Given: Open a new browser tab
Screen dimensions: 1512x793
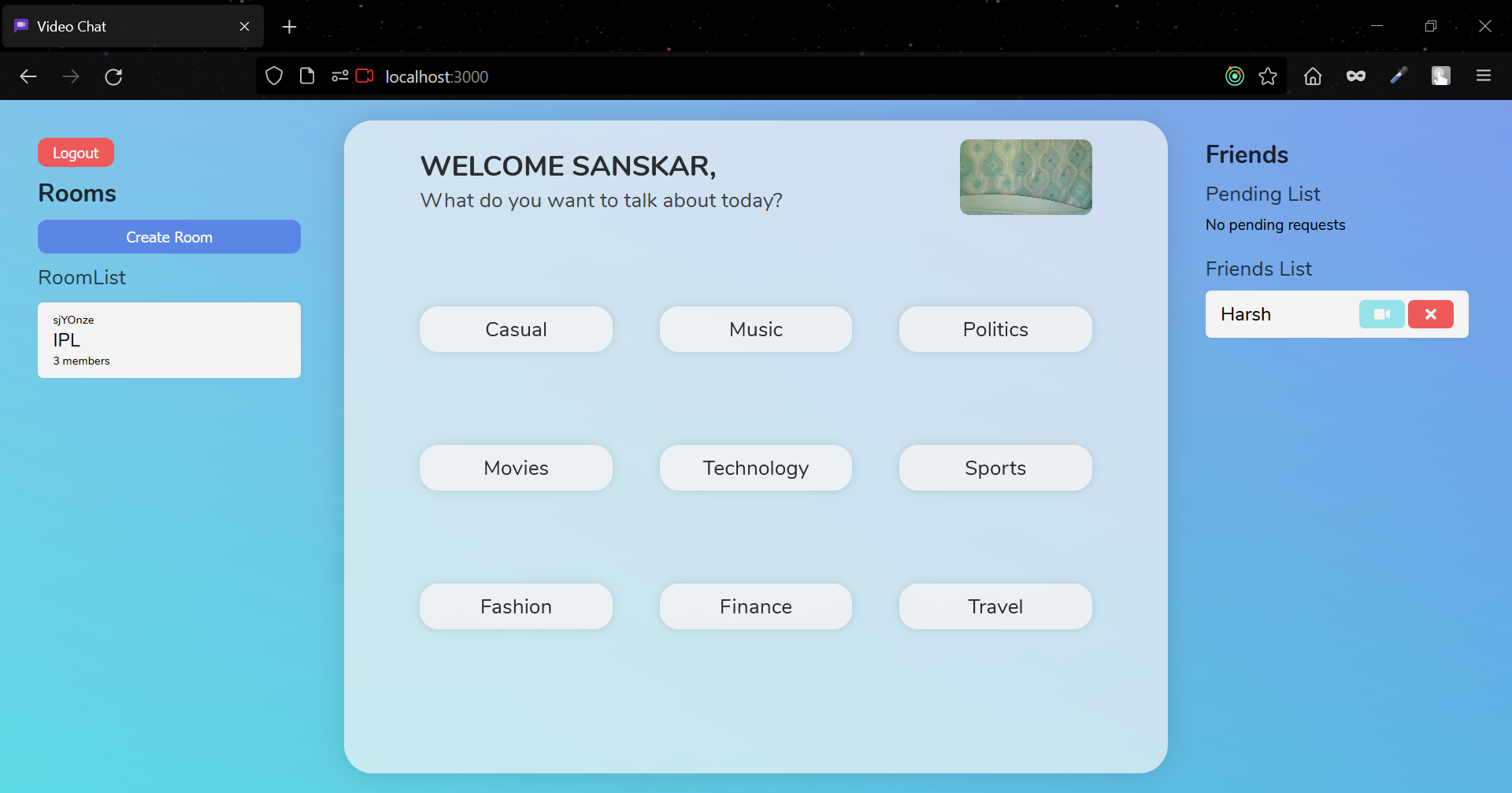Looking at the screenshot, I should [x=290, y=27].
